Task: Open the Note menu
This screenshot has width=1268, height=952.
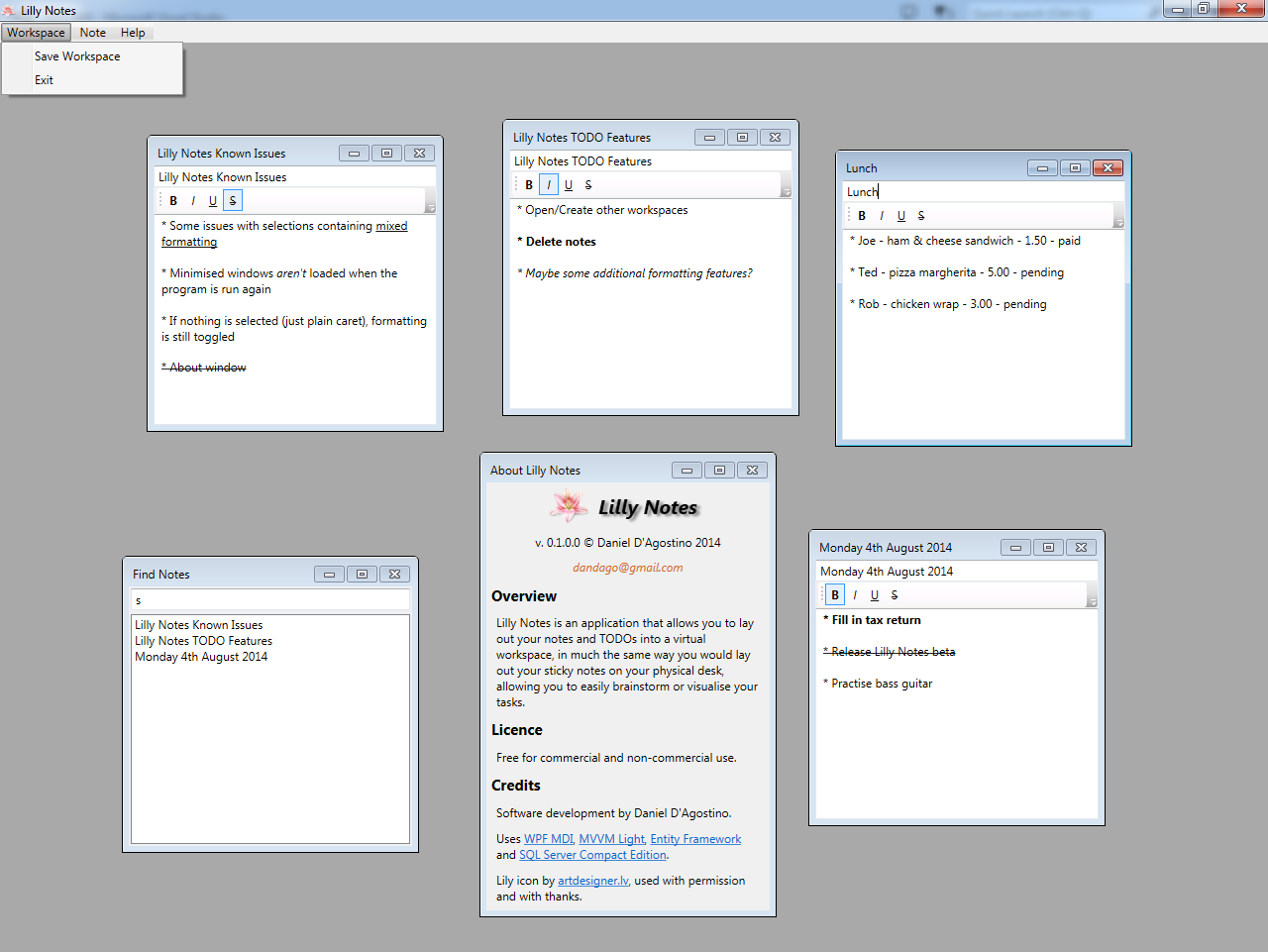Action: click(x=93, y=33)
